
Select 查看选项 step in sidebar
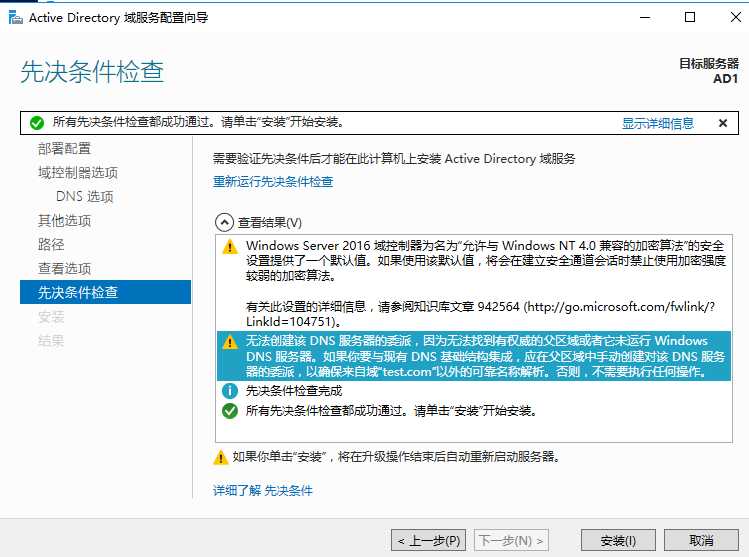click(x=64, y=268)
